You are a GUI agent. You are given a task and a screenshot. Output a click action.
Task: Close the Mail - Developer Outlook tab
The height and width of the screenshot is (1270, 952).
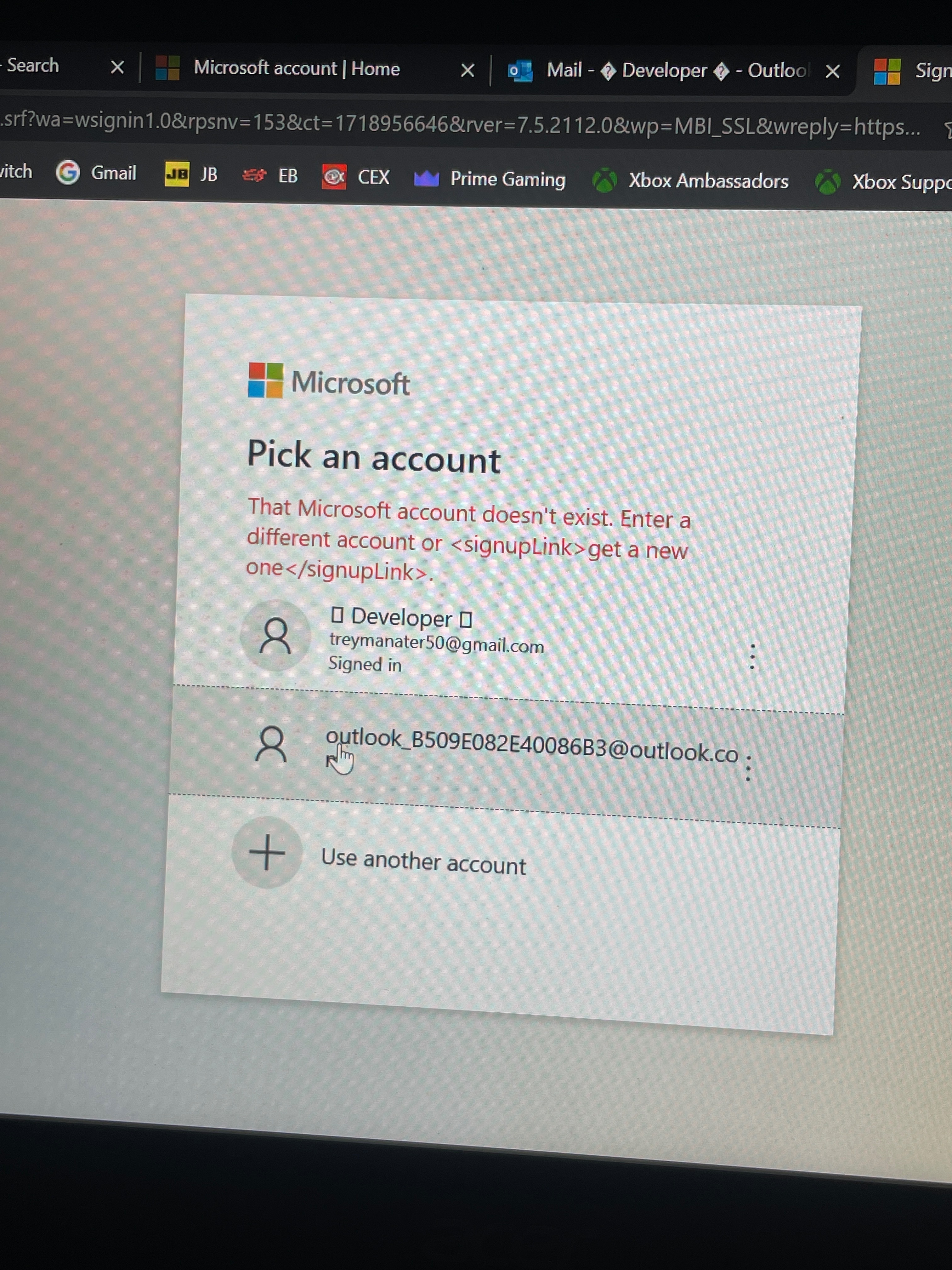click(x=832, y=71)
